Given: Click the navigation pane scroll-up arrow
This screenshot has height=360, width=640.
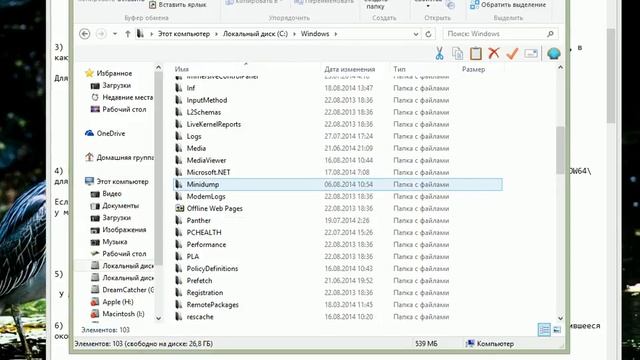Looking at the screenshot, I should [158, 67].
